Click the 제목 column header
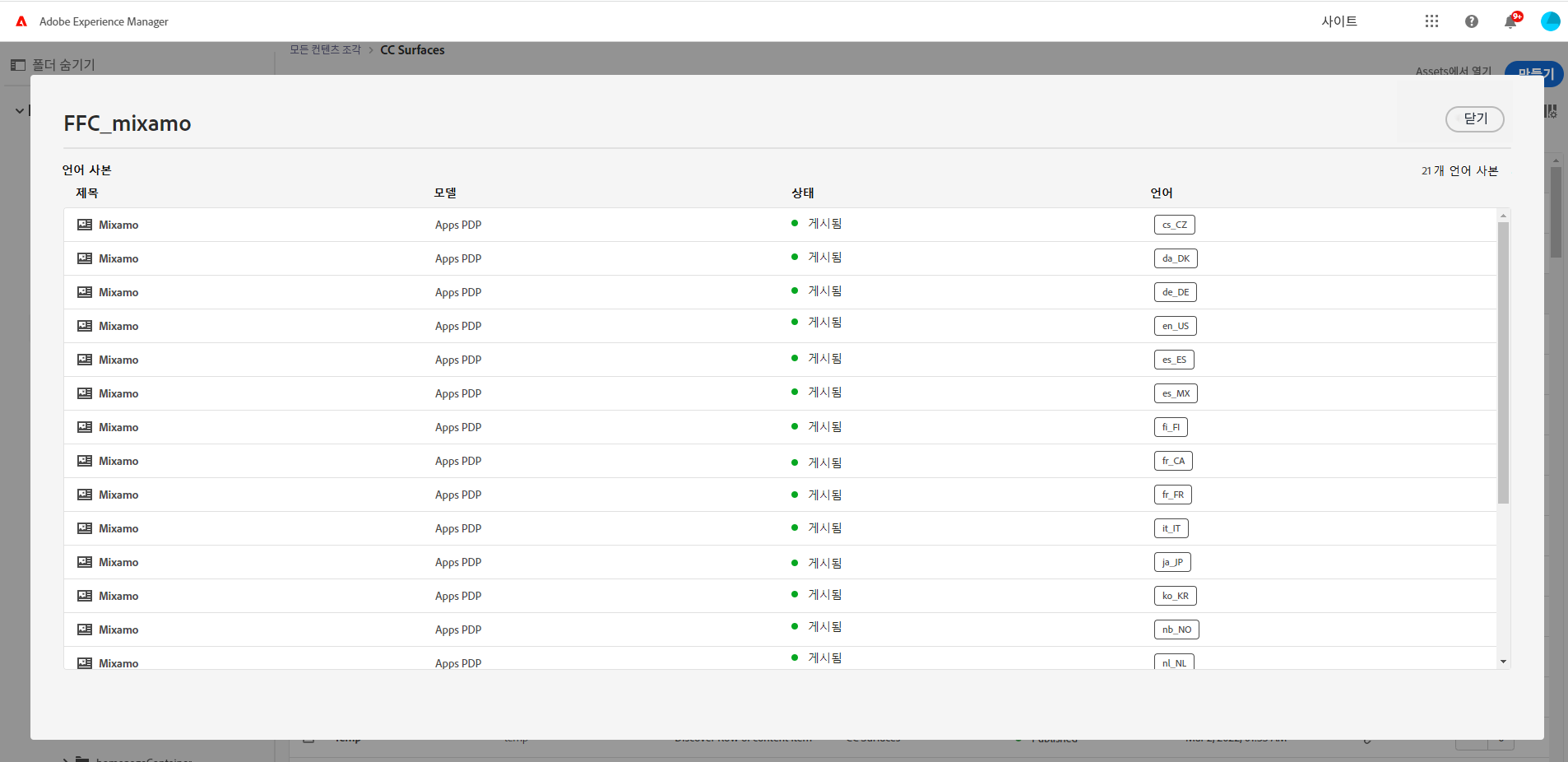 (x=87, y=193)
